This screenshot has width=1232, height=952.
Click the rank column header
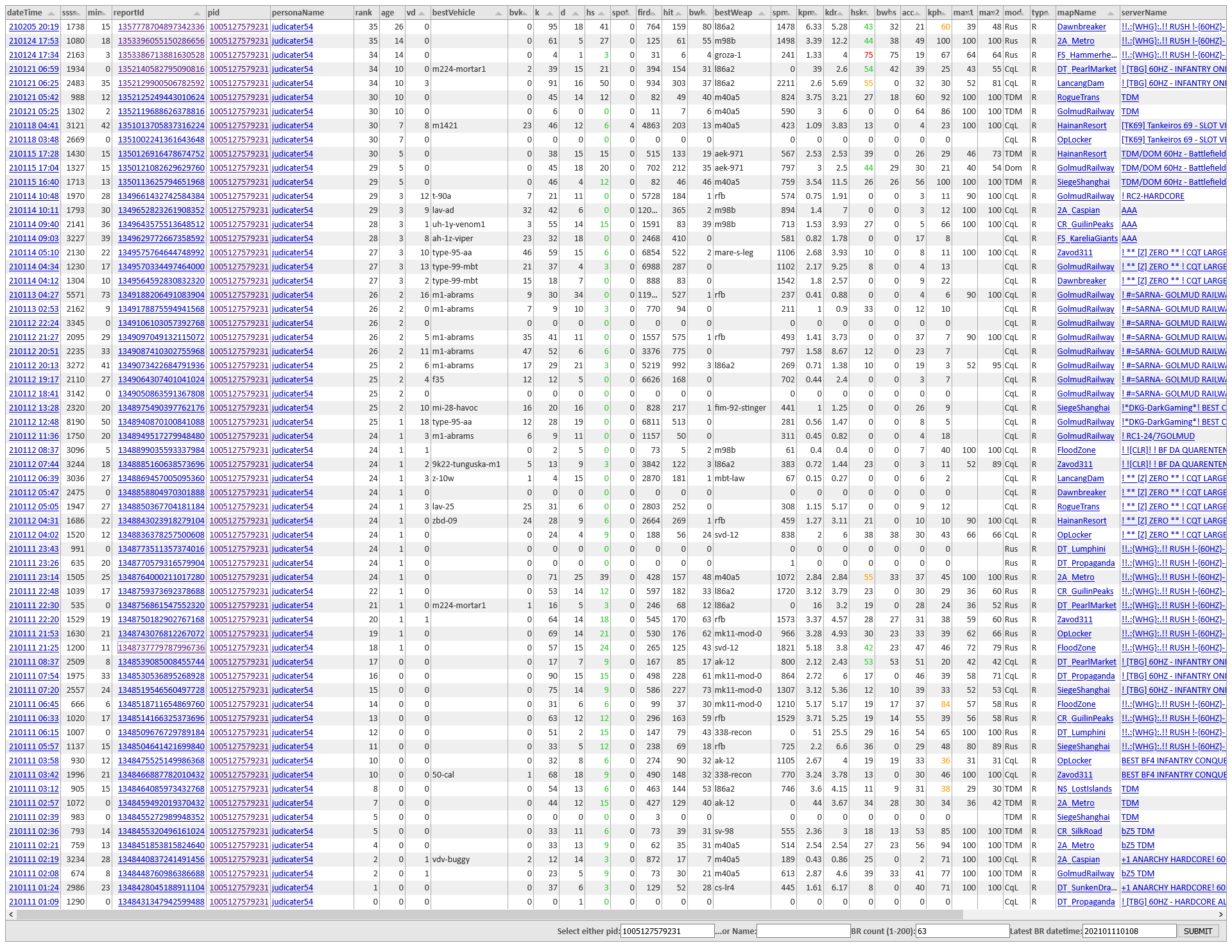pos(366,13)
